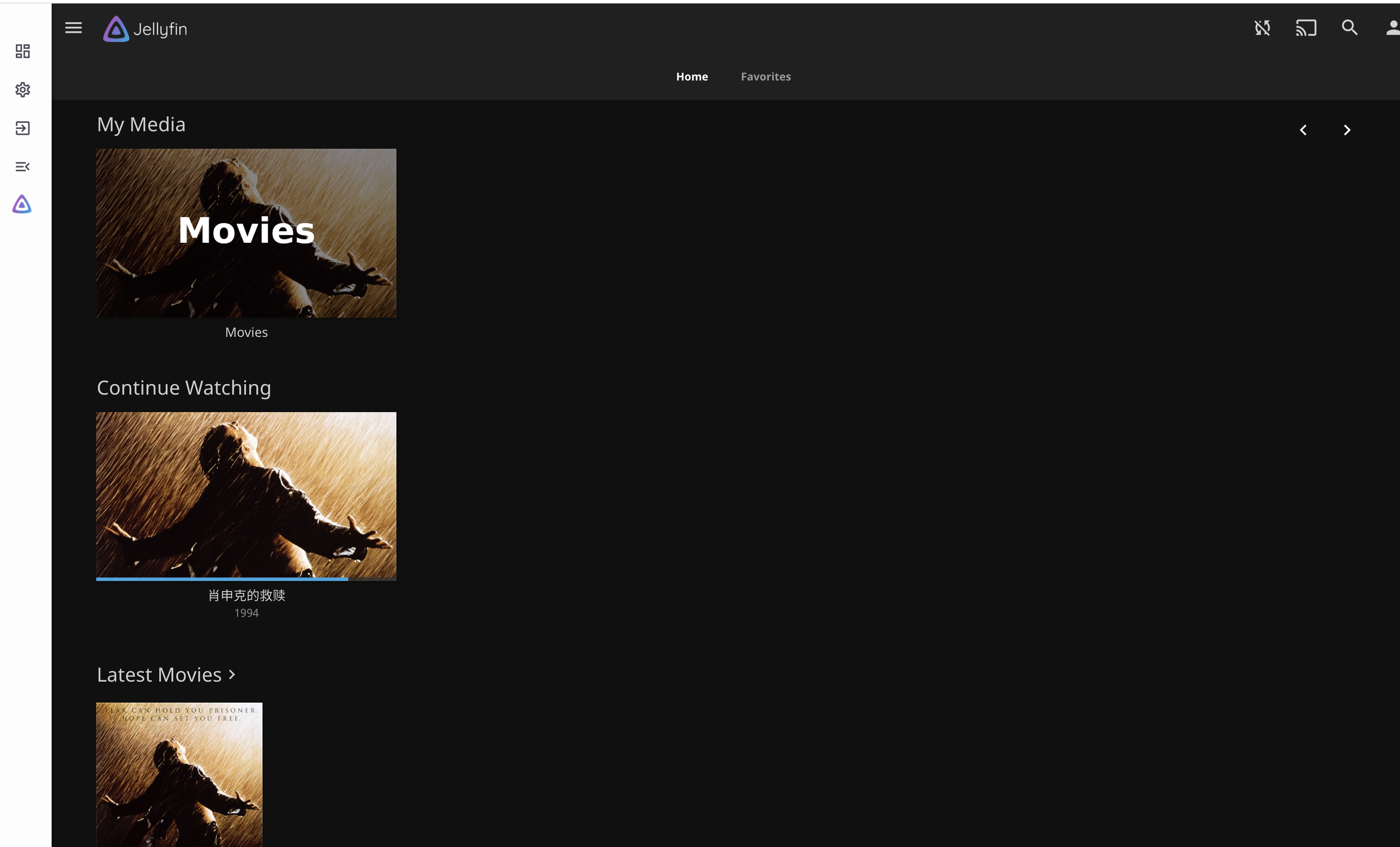Open Cast to device icon

[1305, 28]
